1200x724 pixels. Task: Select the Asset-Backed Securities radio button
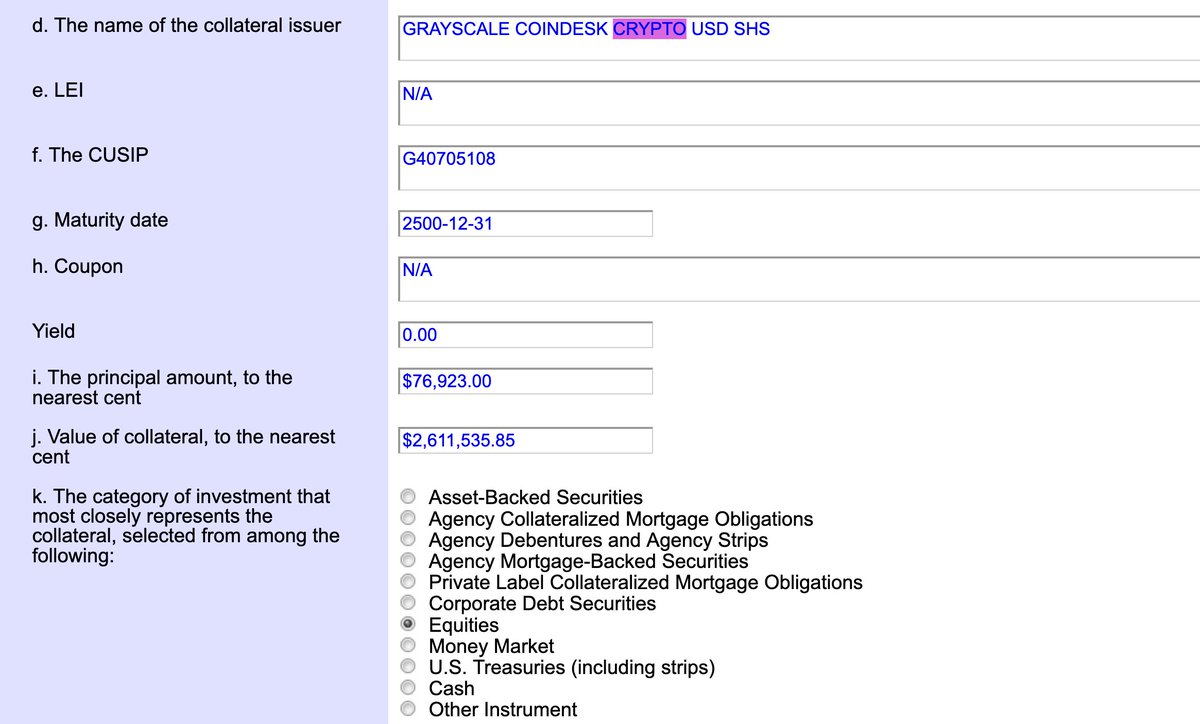pos(408,497)
